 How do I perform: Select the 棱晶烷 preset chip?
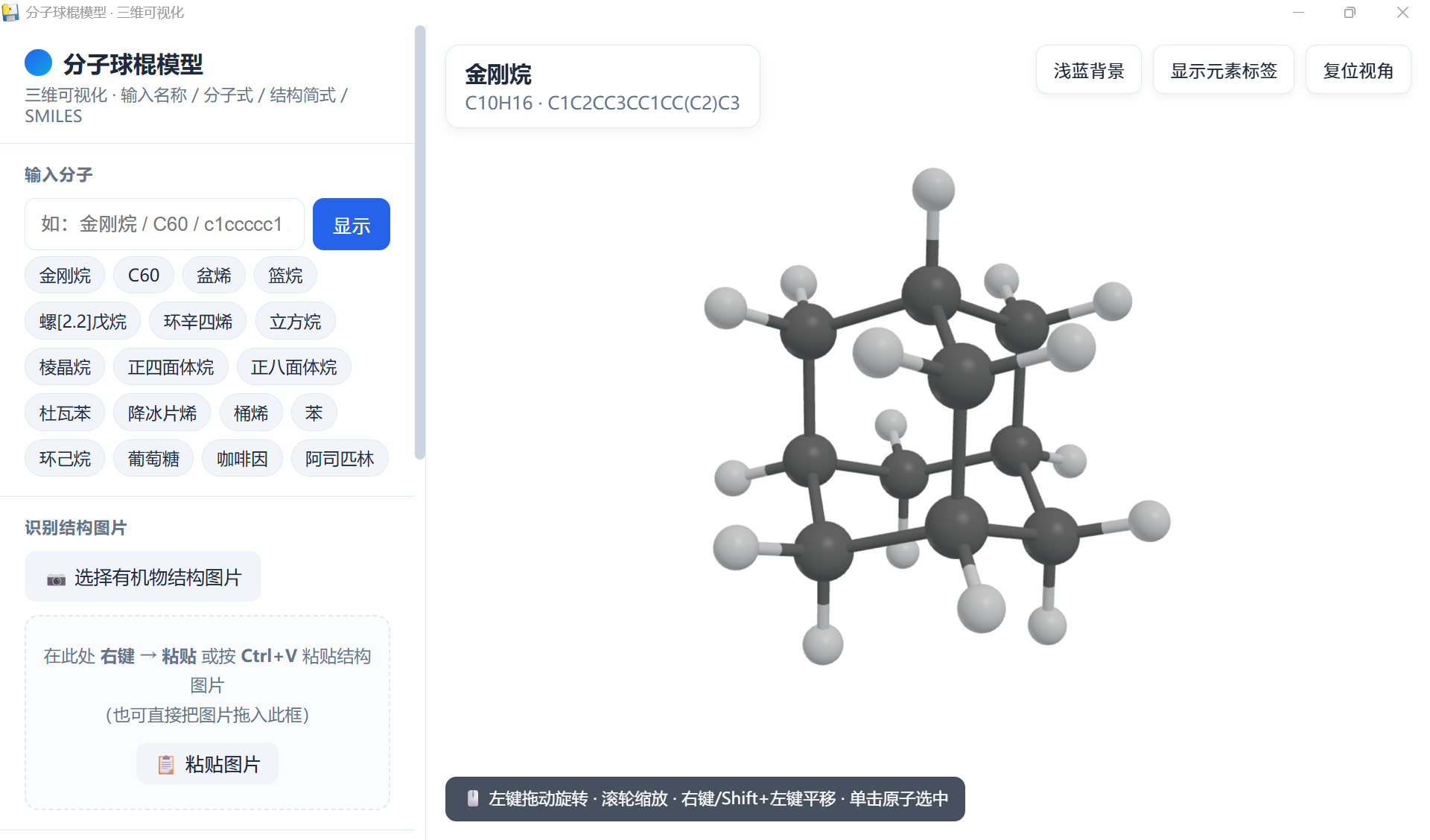pos(65,367)
